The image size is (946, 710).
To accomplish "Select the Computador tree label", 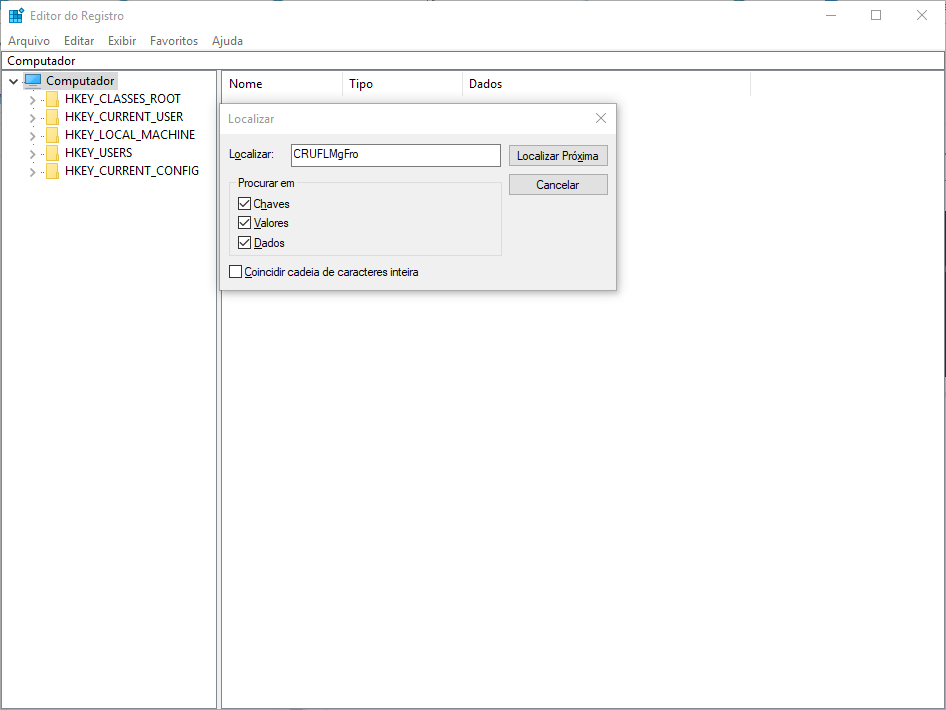I will (80, 81).
